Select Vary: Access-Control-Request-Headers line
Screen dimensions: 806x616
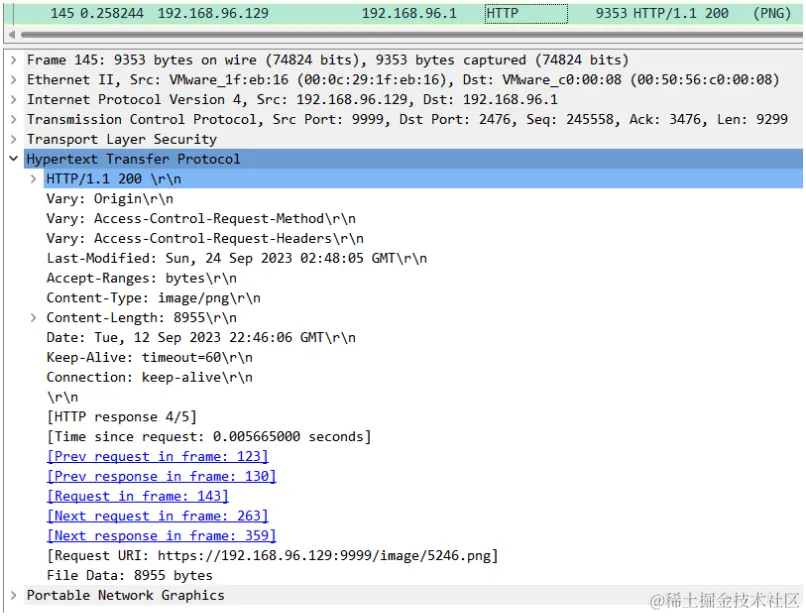(205, 239)
